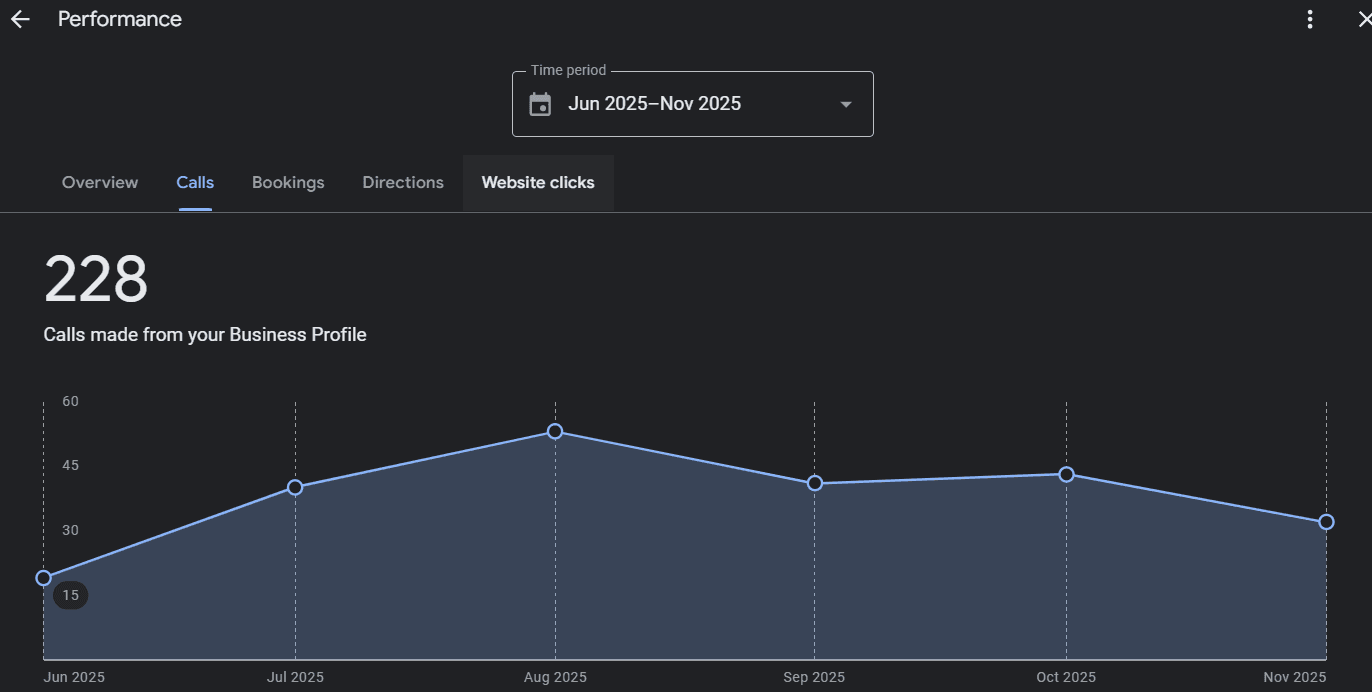Click the calendar icon in Time period
This screenshot has width=1372, height=692.
540,104
